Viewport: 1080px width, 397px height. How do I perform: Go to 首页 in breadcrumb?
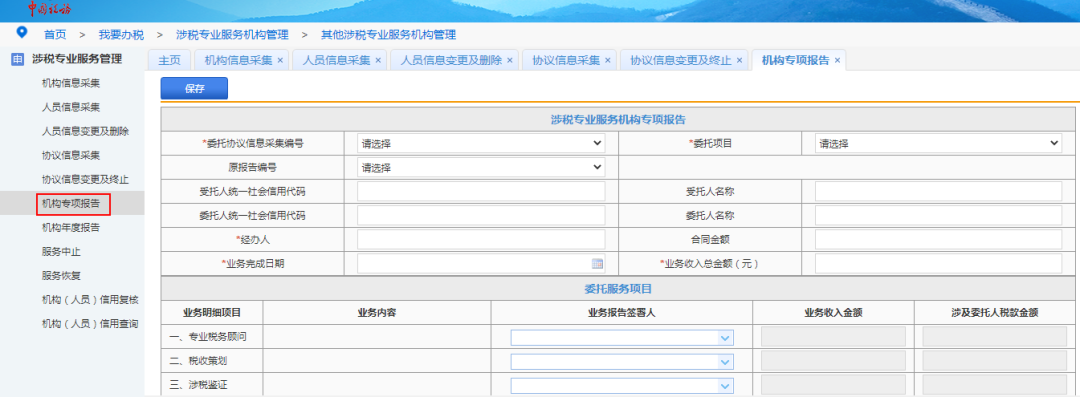pyautogui.click(x=55, y=34)
